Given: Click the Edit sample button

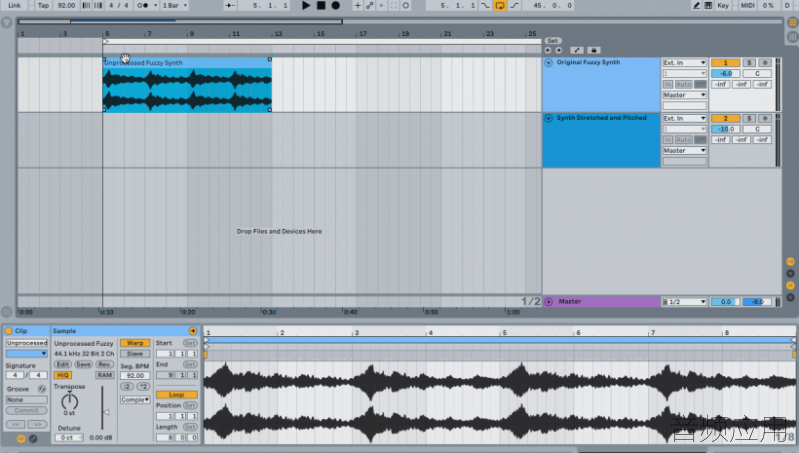Looking at the screenshot, I should (63, 364).
